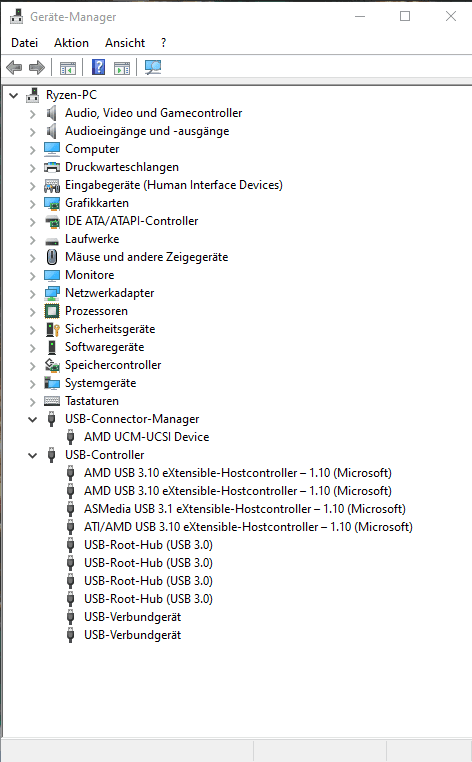Click the show/hide console tree icon

click(x=68, y=68)
